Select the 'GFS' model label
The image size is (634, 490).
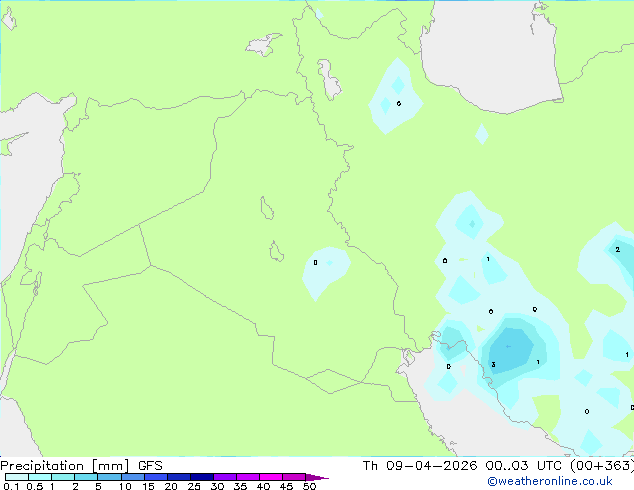(x=150, y=466)
